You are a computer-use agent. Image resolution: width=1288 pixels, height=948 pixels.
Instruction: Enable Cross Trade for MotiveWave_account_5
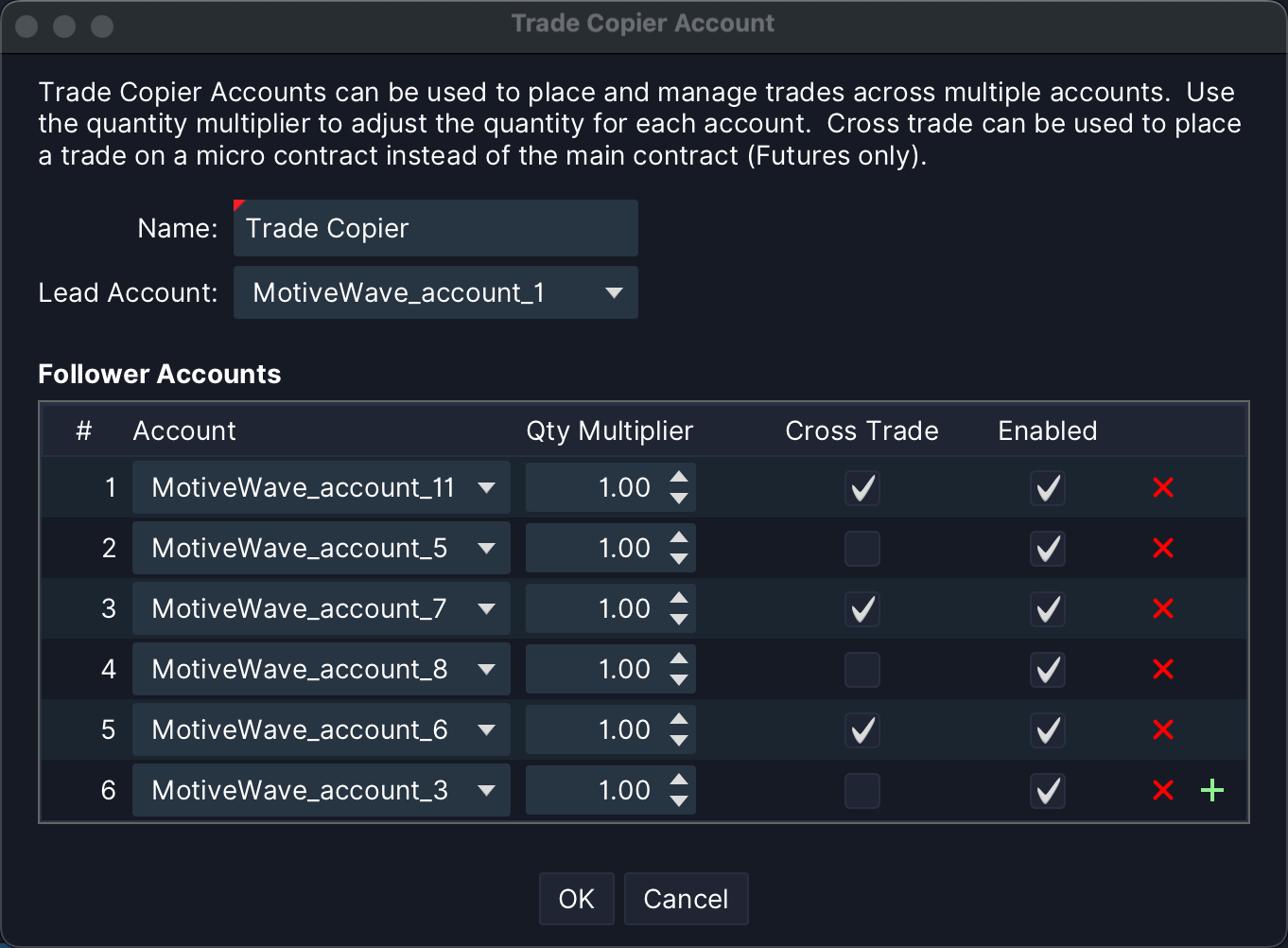pyautogui.click(x=862, y=549)
